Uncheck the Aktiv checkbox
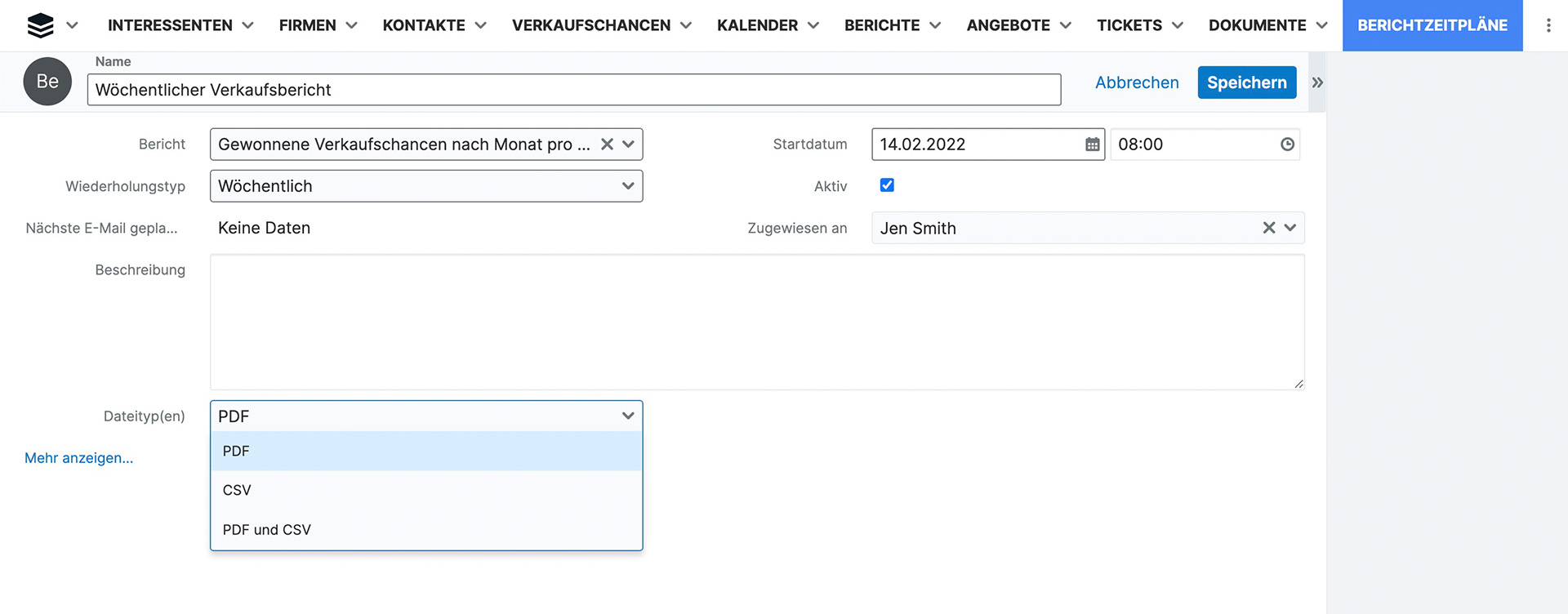The image size is (1568, 614). [x=887, y=185]
